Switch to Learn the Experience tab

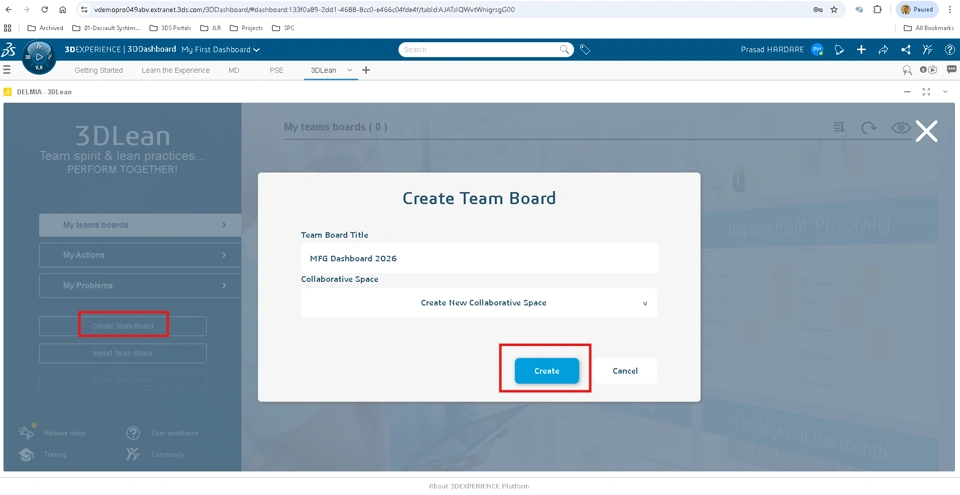coord(176,70)
